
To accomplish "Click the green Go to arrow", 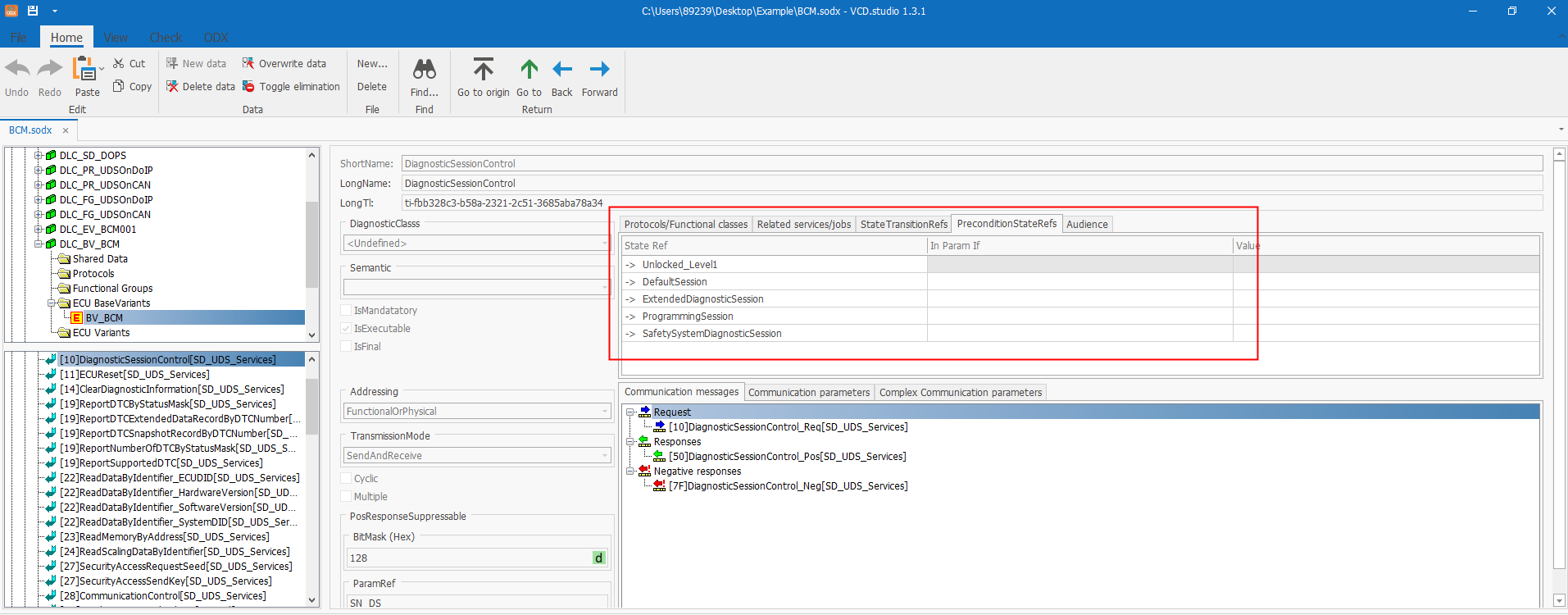I will pyautogui.click(x=529, y=69).
